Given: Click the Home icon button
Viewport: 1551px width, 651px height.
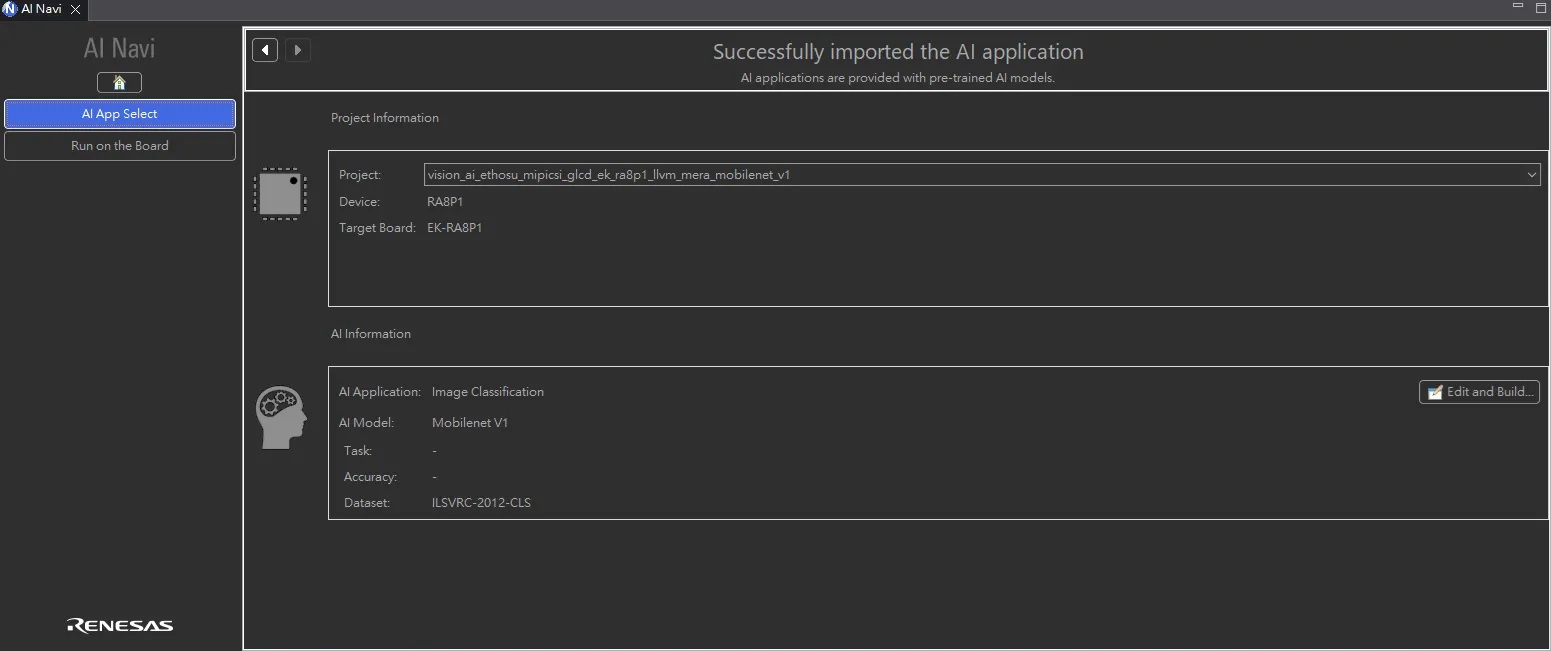Looking at the screenshot, I should (x=119, y=82).
